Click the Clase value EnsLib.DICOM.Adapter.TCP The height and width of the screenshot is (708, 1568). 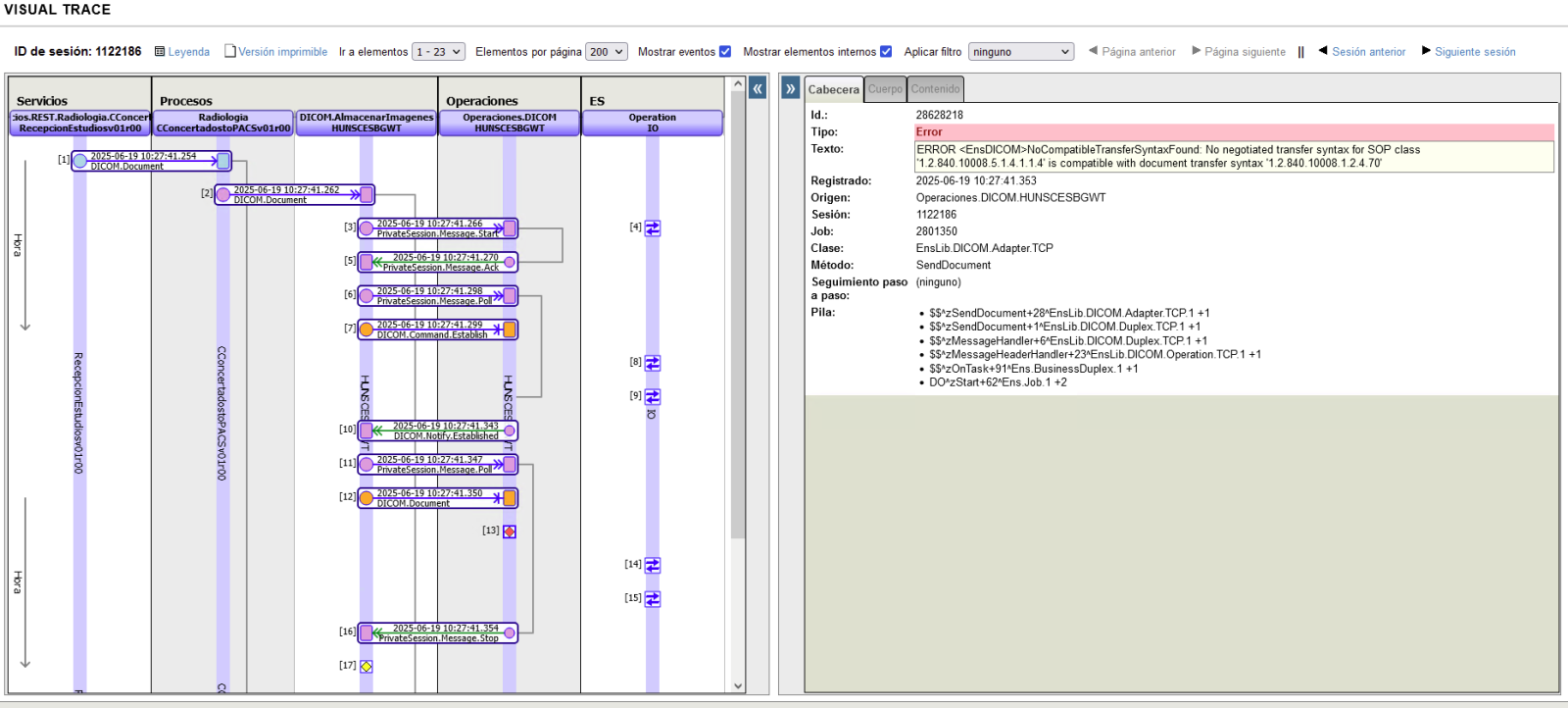pyautogui.click(x=984, y=249)
